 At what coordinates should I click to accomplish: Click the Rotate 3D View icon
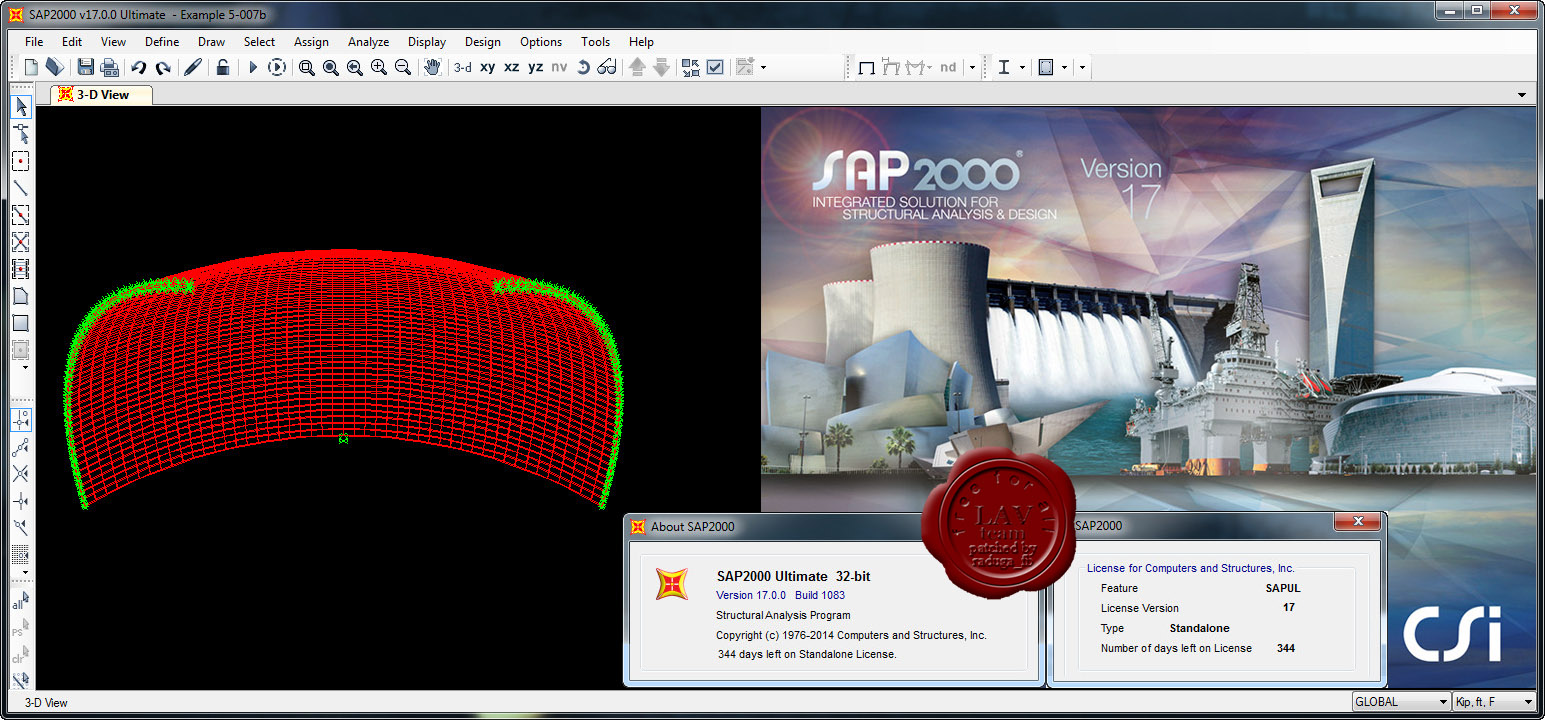point(583,67)
